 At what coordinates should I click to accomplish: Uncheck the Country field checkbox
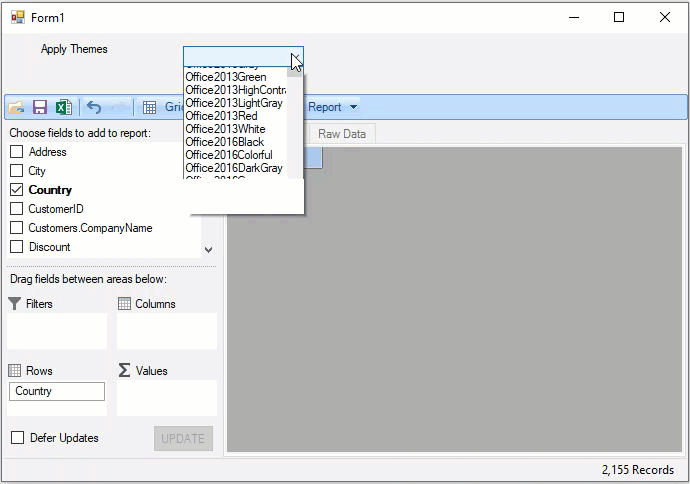[17, 190]
